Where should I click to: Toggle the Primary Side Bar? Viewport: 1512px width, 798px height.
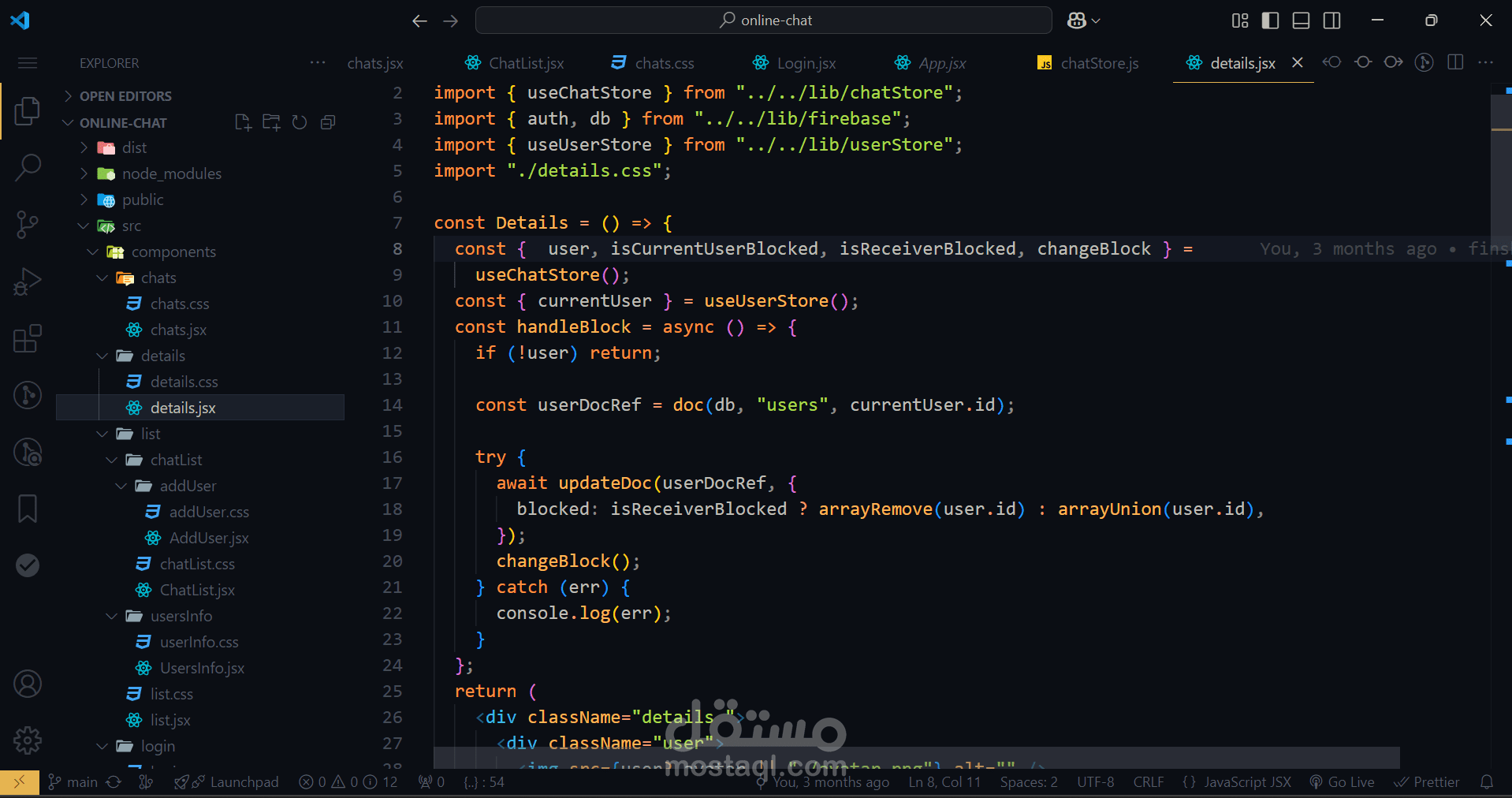pos(1271,21)
